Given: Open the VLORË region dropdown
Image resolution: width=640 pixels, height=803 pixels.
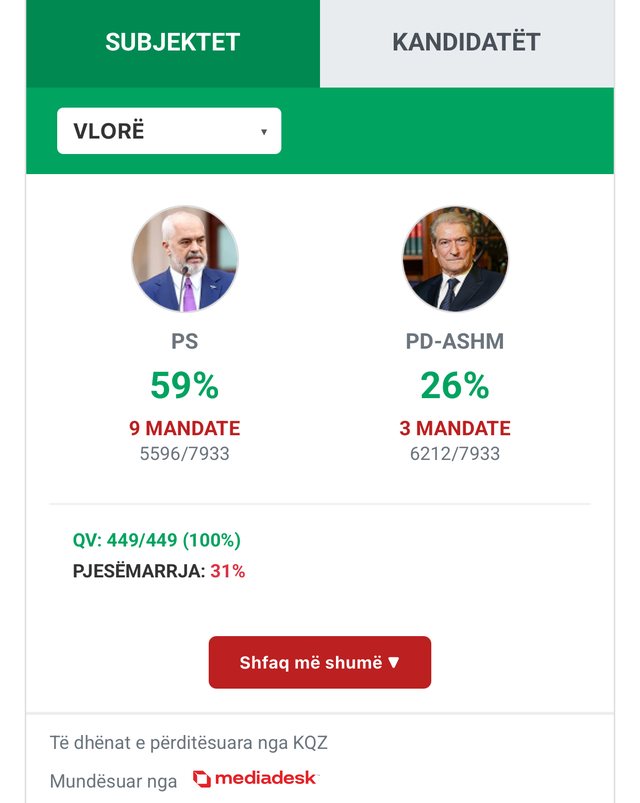Looking at the screenshot, I should (169, 131).
